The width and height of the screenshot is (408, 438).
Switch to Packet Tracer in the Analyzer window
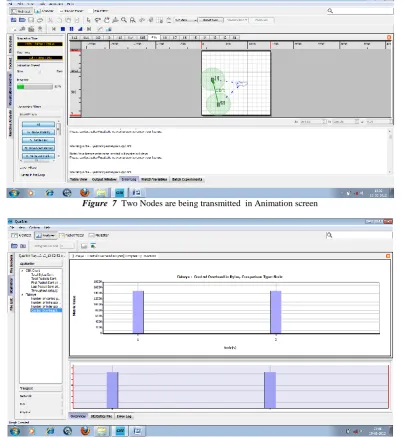click(72, 235)
